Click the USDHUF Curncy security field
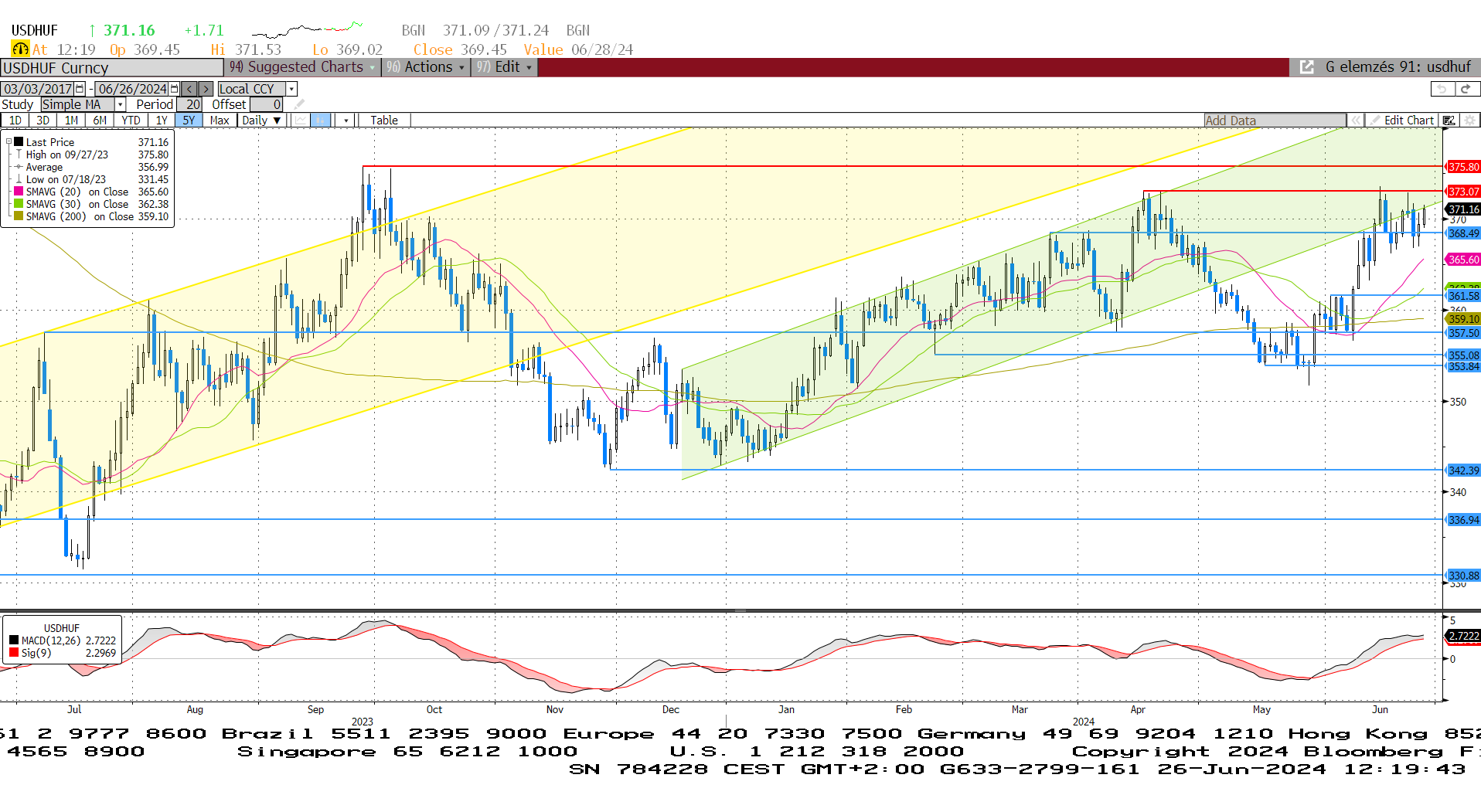Viewport: 1481px width, 812px height. click(112, 67)
